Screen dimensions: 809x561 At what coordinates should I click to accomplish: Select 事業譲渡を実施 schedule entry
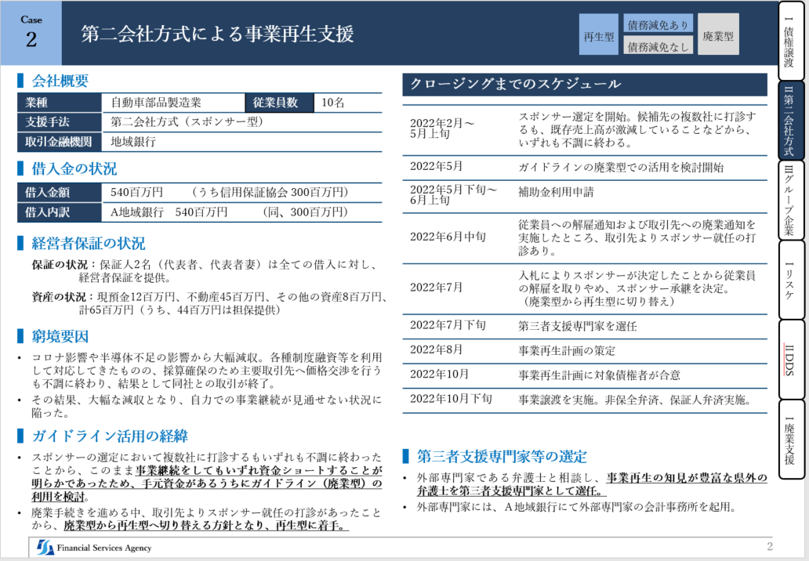pyautogui.click(x=635, y=400)
